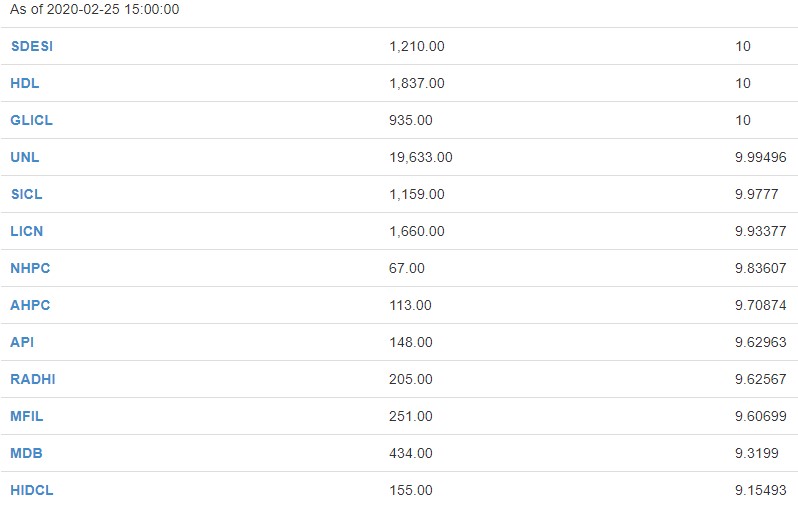Image resolution: width=798 pixels, height=507 pixels.
Task: Open the UNL stock link
Action: click(x=25, y=157)
